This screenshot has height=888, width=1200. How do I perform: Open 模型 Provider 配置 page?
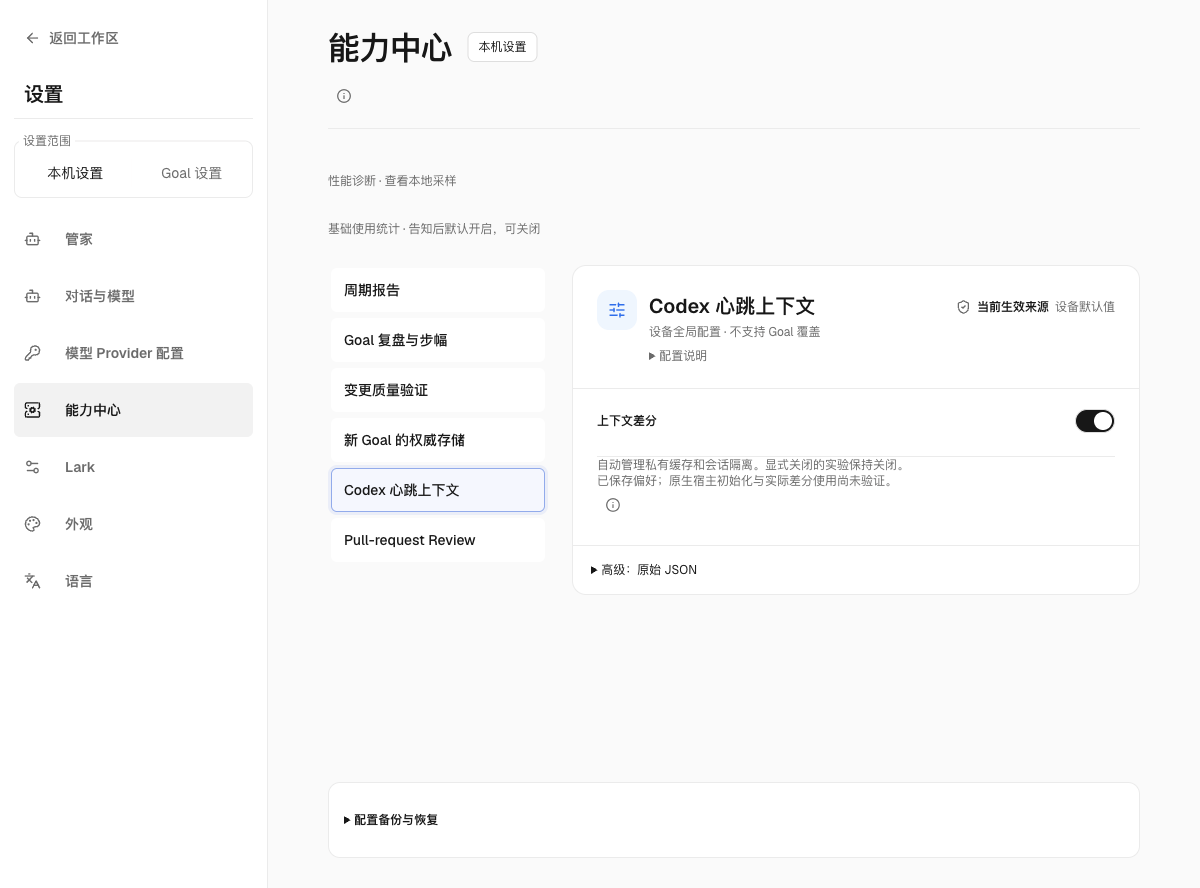(x=133, y=353)
